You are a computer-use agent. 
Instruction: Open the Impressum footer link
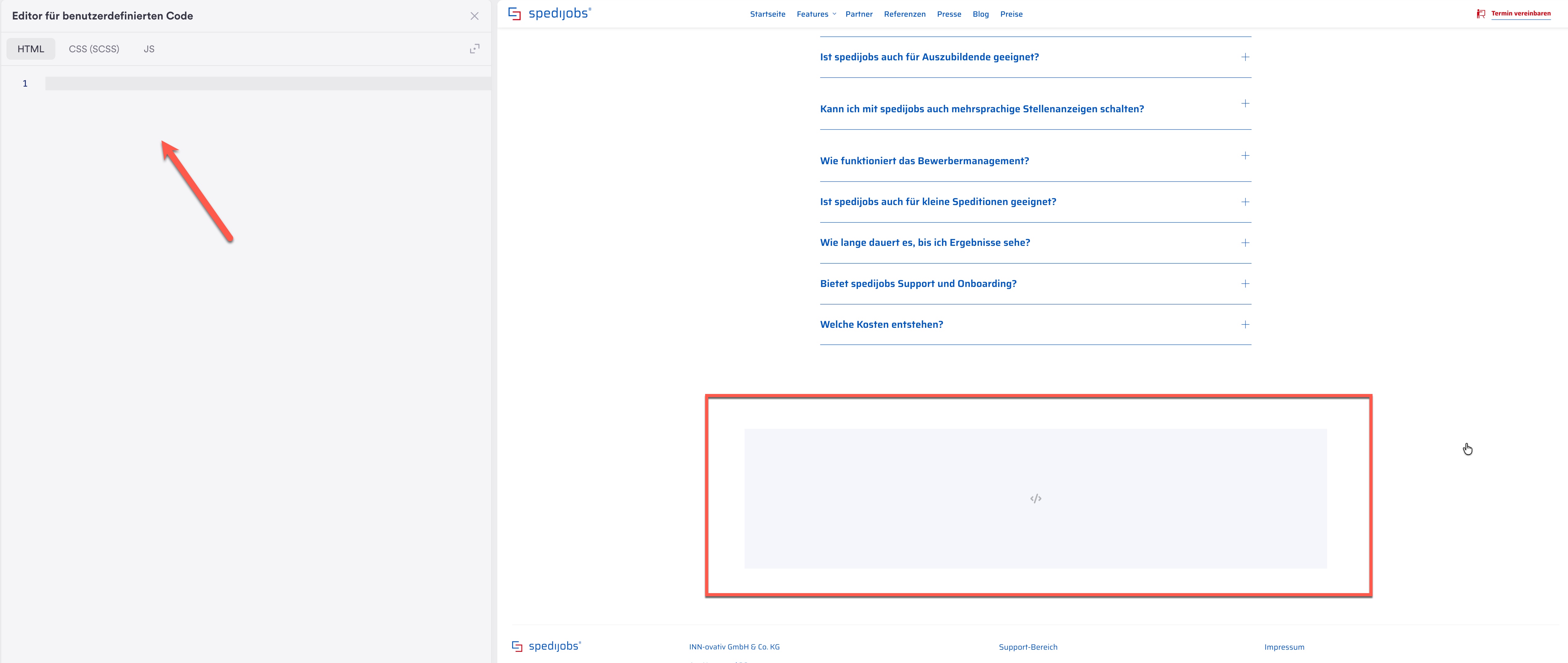tap(1284, 647)
